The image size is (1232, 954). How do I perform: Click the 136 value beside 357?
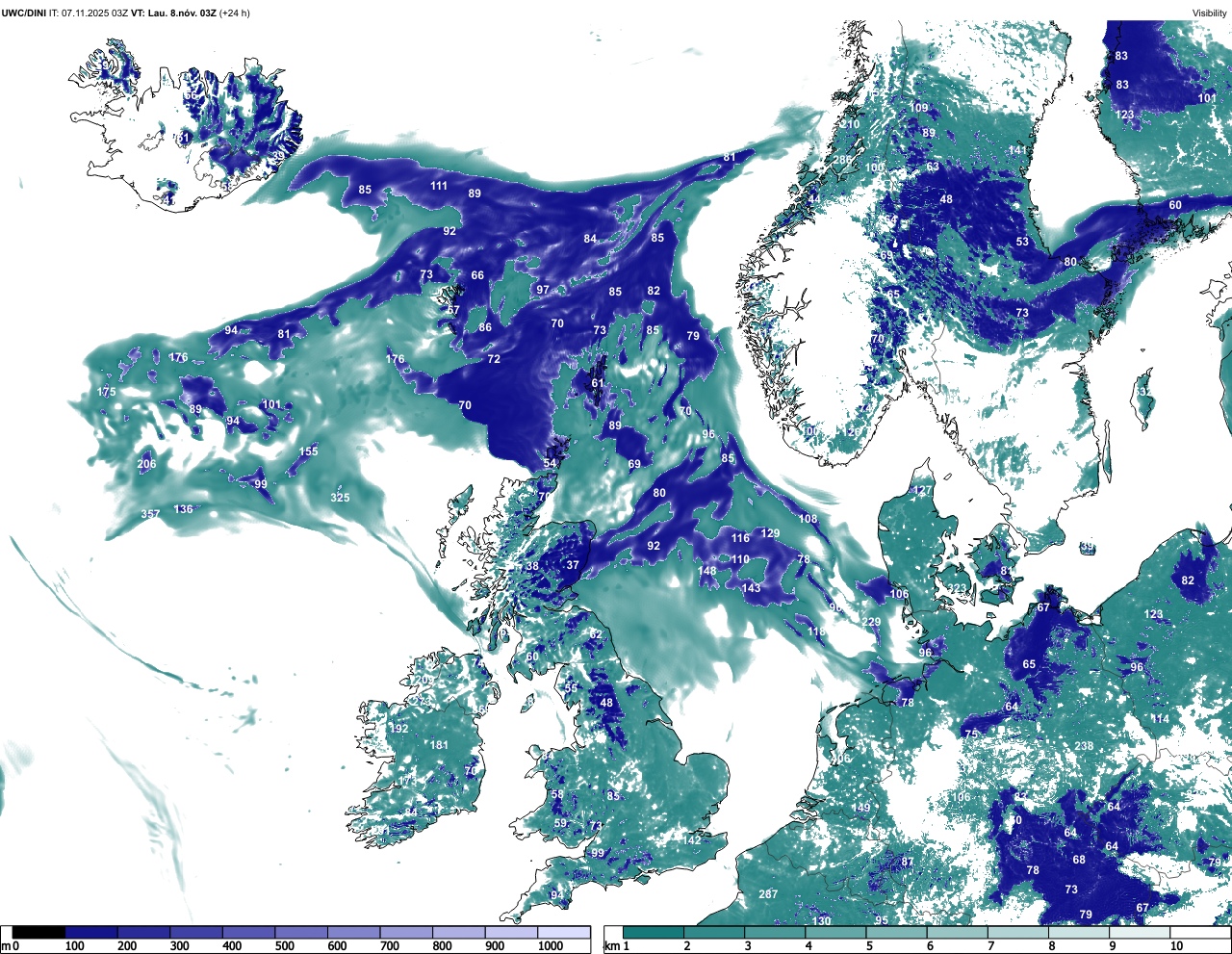(183, 509)
